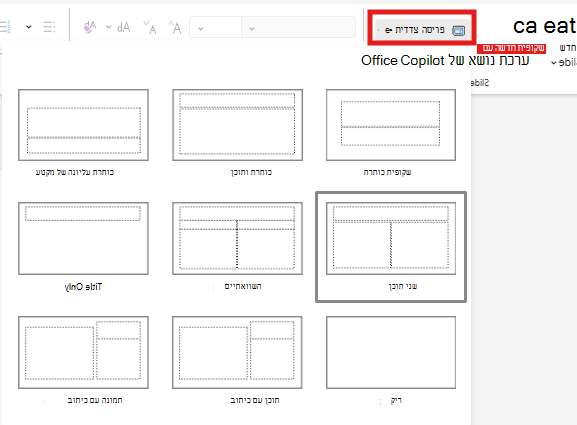
Task: Select the Title Slide layout thumbnail
Action: click(x=391, y=125)
